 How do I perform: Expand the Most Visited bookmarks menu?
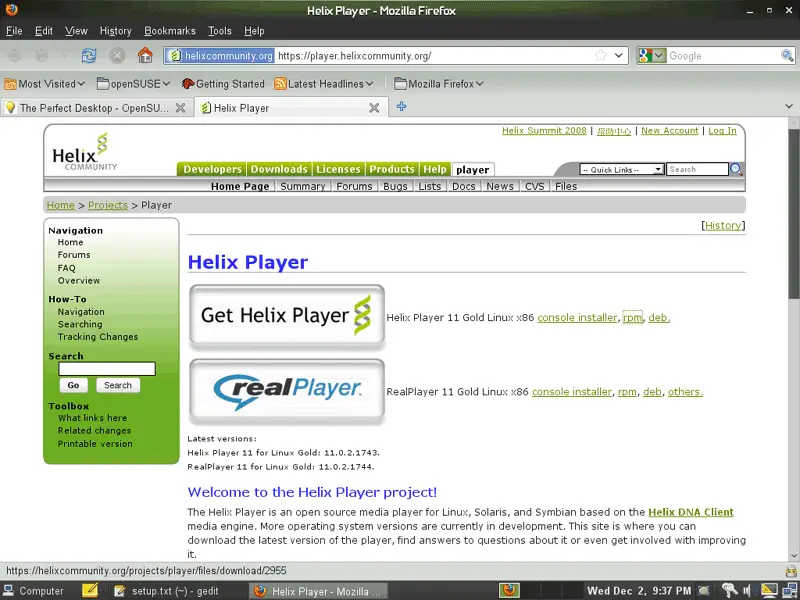[x=44, y=84]
